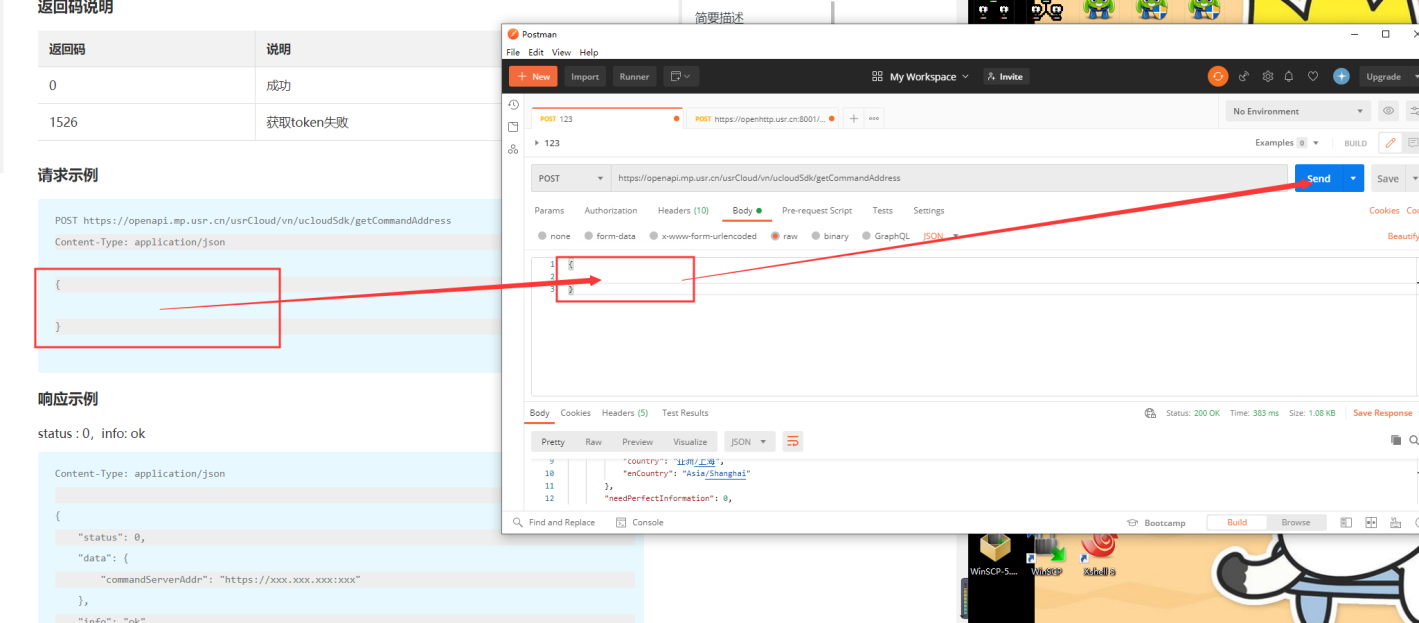Image resolution: width=1419 pixels, height=623 pixels.
Task: Click the orange sync icon in header
Action: 1217,76
